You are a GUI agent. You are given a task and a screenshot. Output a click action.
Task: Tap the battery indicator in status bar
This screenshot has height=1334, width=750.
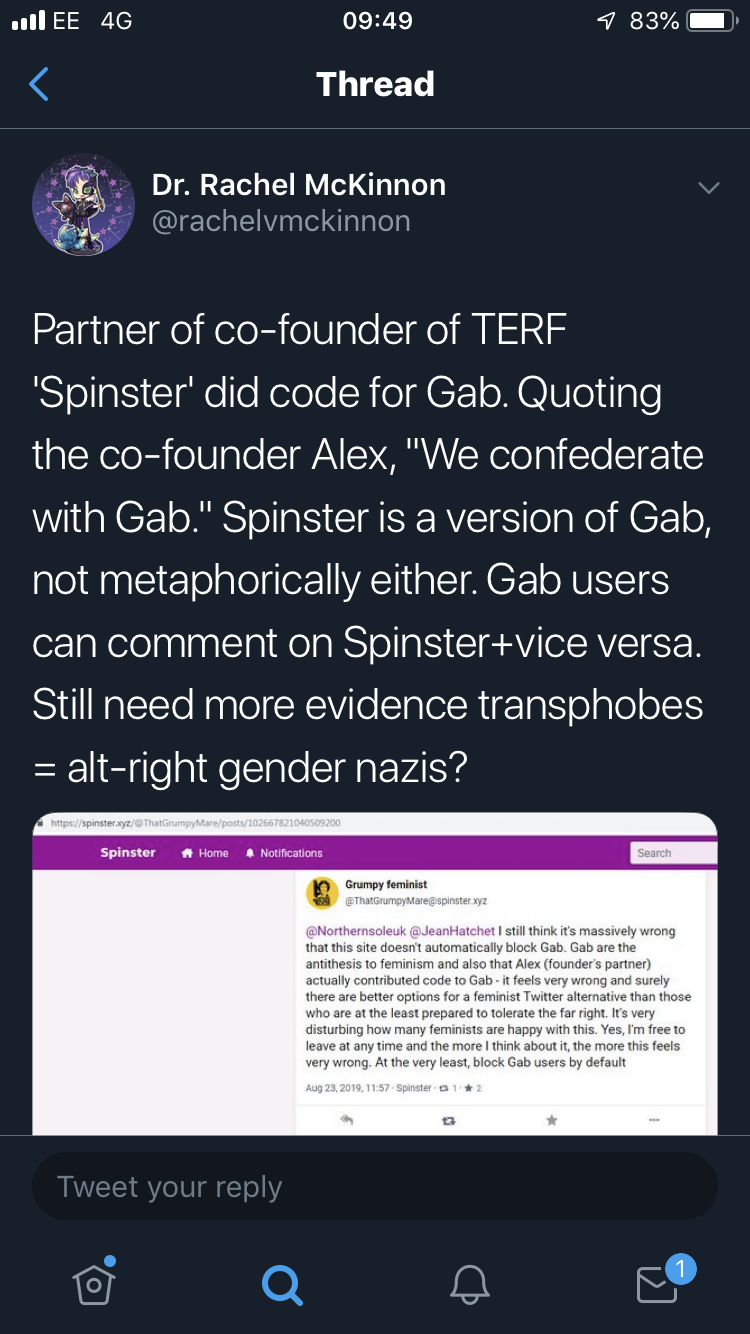[x=712, y=21]
